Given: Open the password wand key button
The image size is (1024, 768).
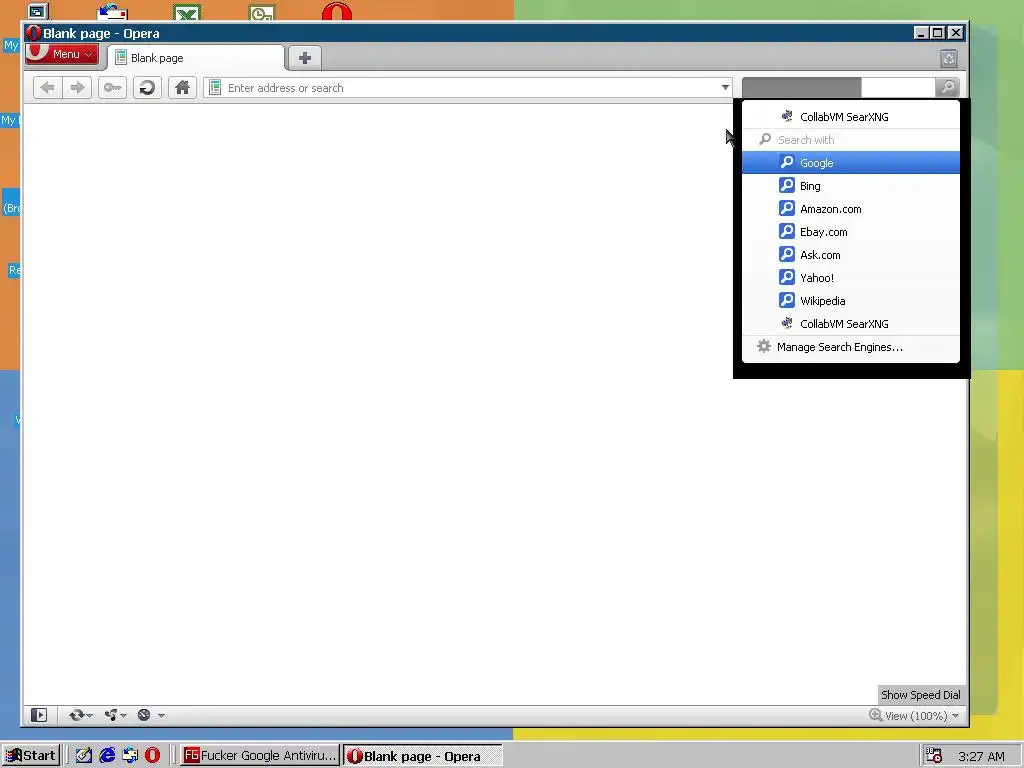Looking at the screenshot, I should pyautogui.click(x=112, y=88).
